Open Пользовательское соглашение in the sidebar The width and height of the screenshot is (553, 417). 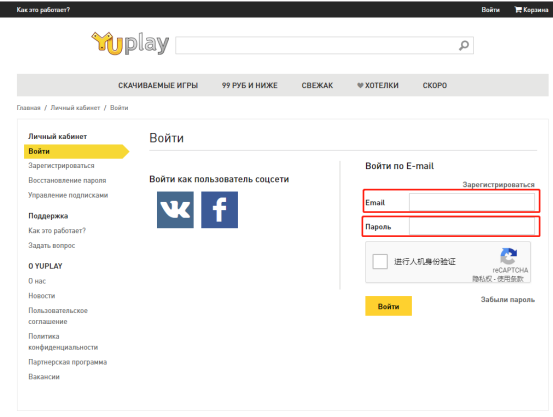click(58, 316)
